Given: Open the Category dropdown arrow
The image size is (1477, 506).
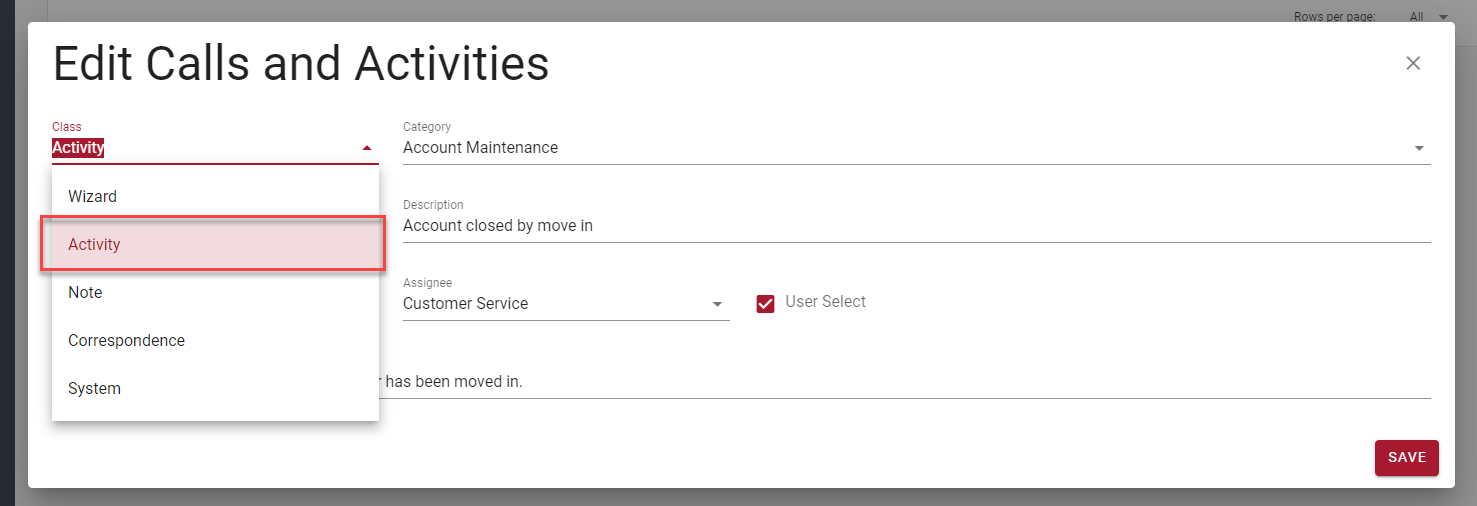Looking at the screenshot, I should (x=1419, y=148).
